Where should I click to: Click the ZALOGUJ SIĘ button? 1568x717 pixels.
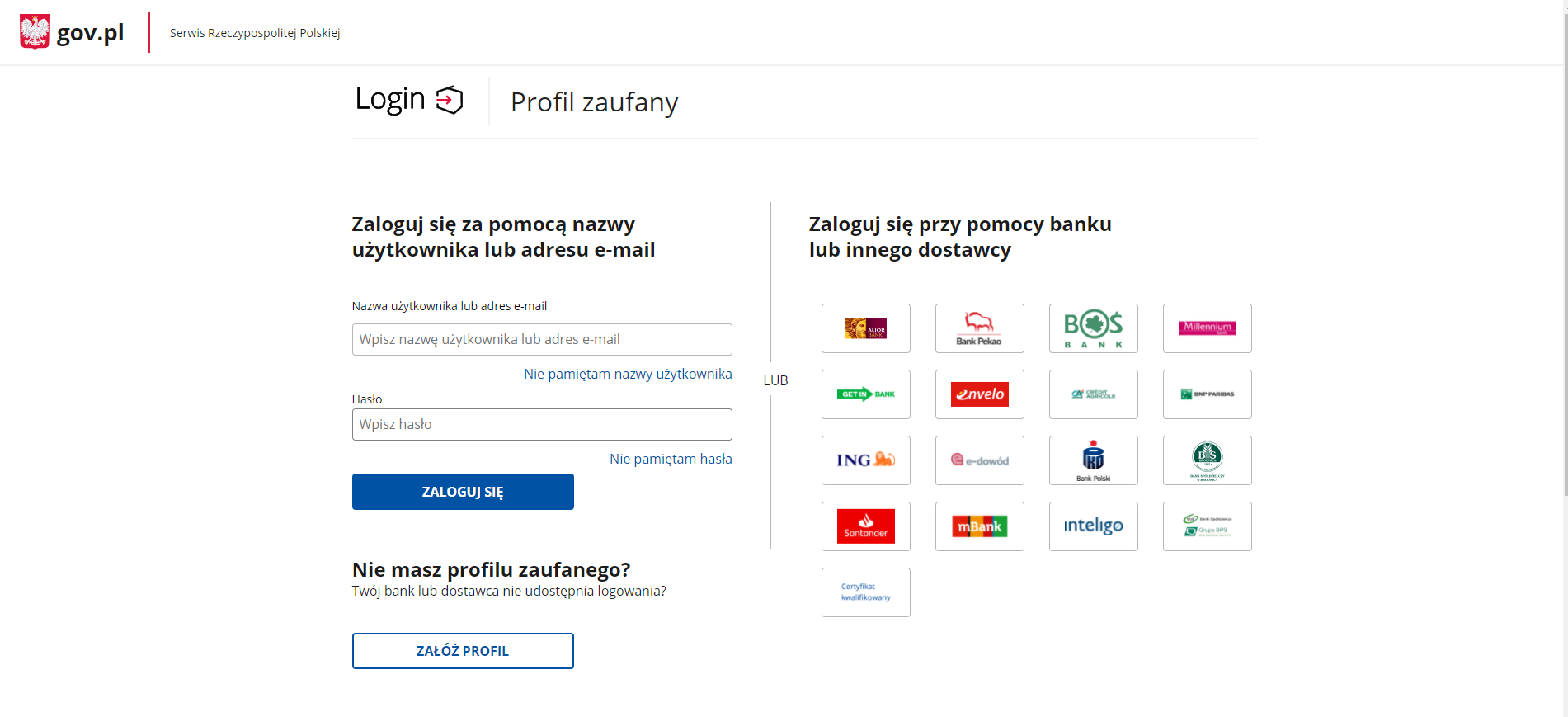(463, 492)
